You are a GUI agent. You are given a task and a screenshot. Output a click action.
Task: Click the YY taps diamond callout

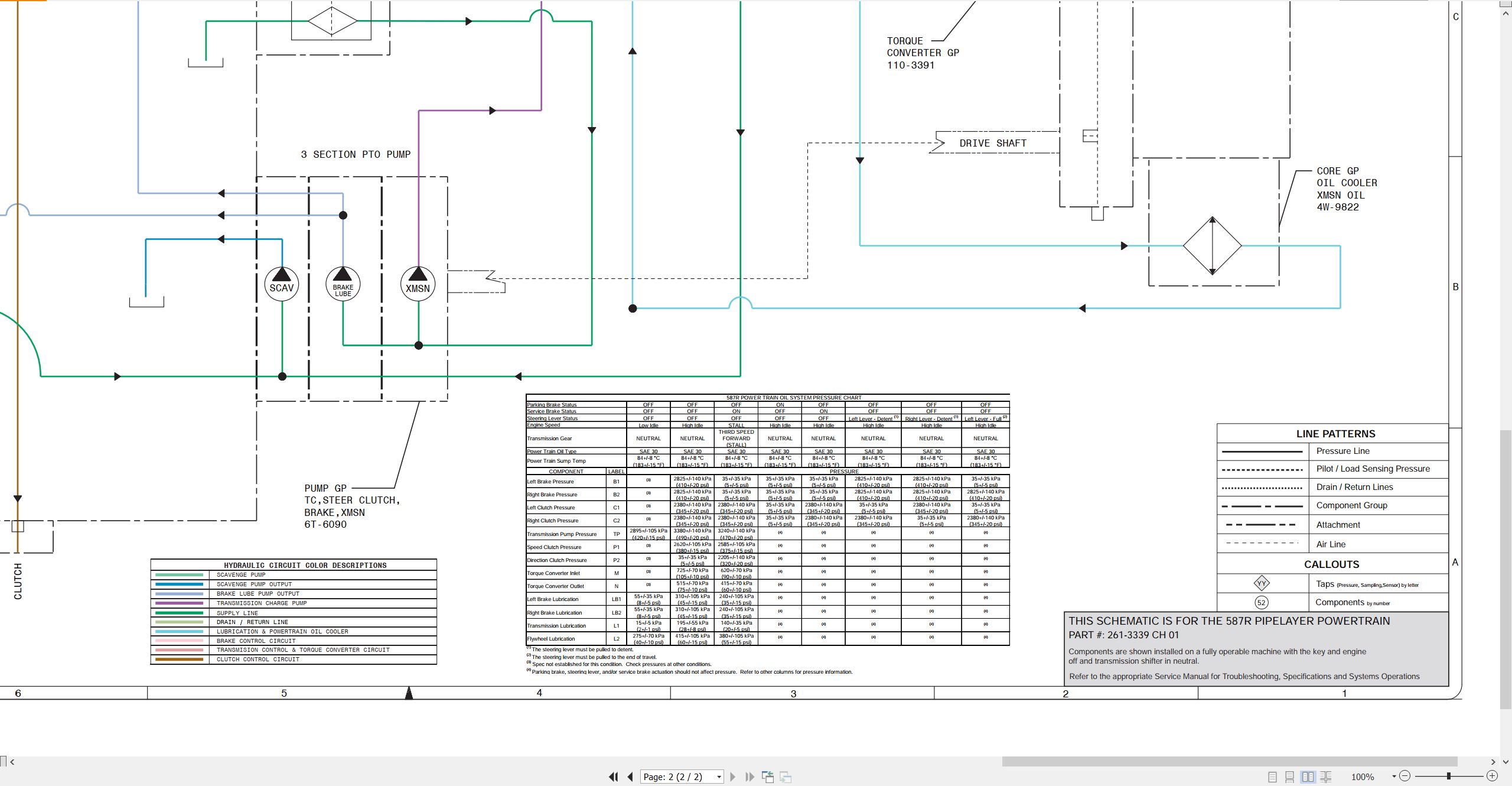(1262, 583)
